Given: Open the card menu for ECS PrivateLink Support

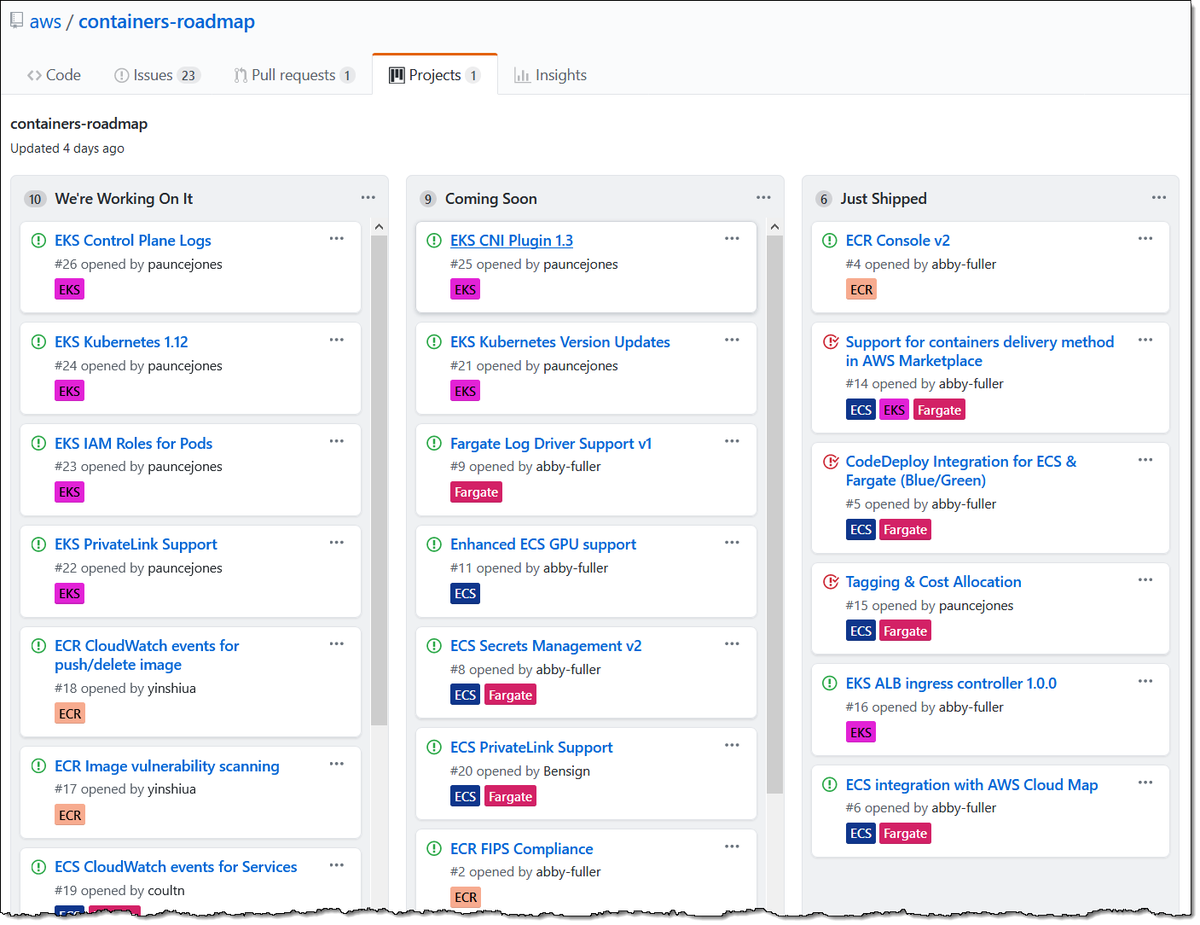Looking at the screenshot, I should [x=732, y=746].
